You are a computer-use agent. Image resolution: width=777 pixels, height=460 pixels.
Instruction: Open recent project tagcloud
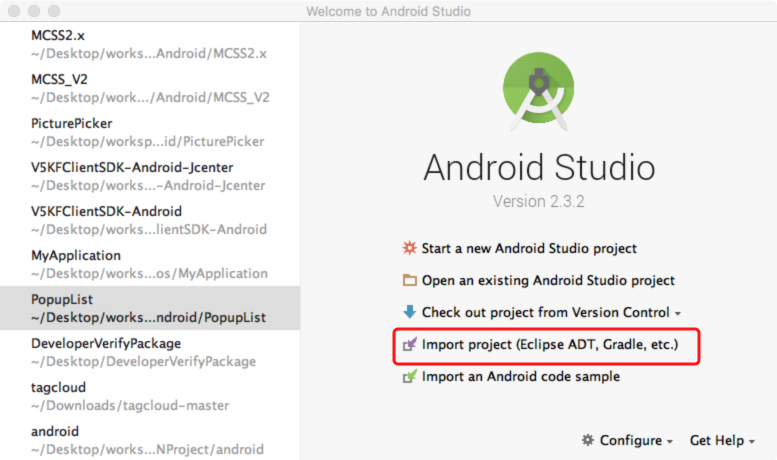click(150, 397)
